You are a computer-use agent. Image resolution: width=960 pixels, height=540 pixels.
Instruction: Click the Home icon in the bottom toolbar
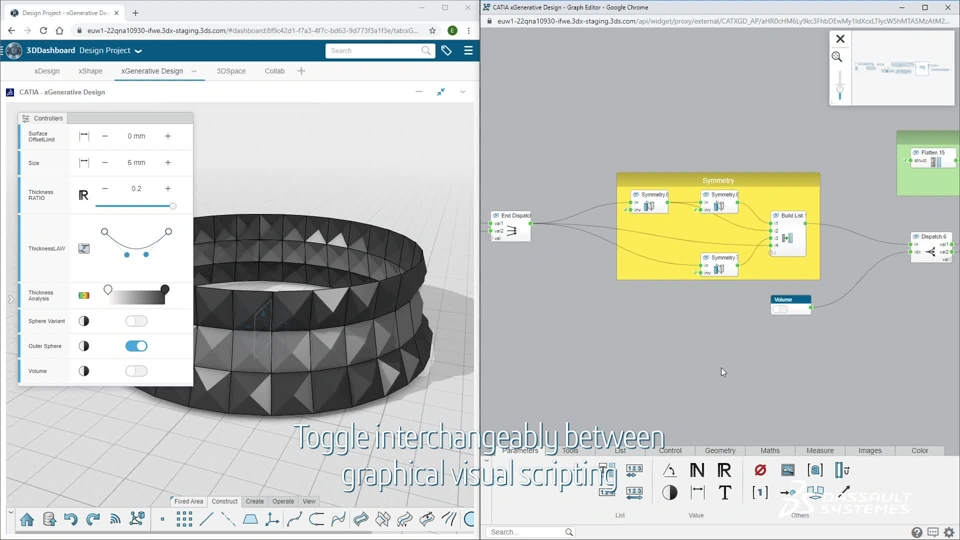click(27, 520)
